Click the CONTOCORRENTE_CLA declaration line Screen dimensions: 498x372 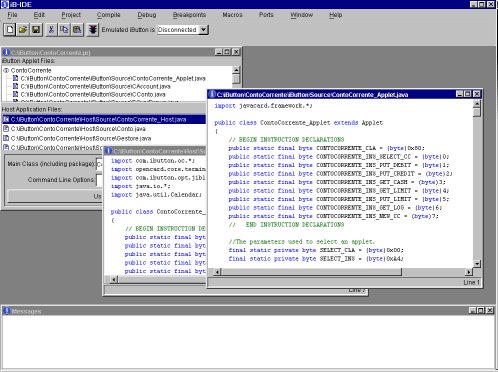click(x=326, y=148)
